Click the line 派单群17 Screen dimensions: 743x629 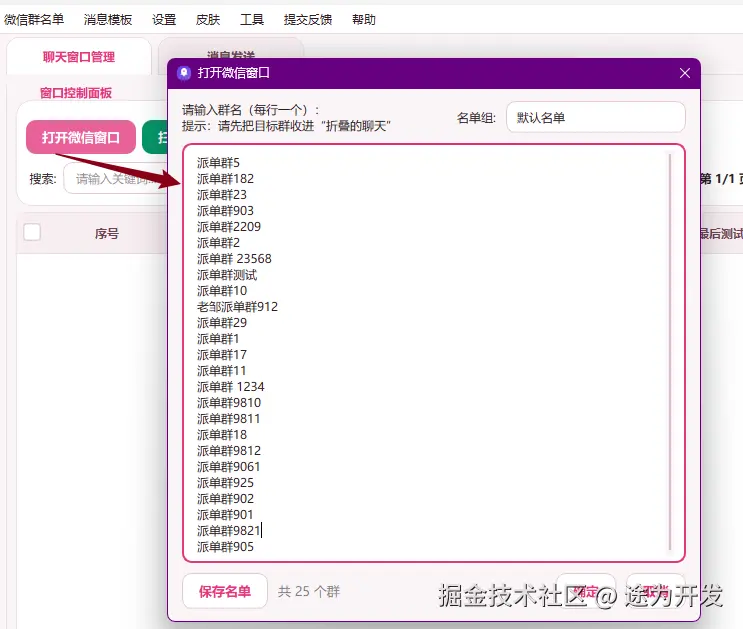click(x=222, y=355)
